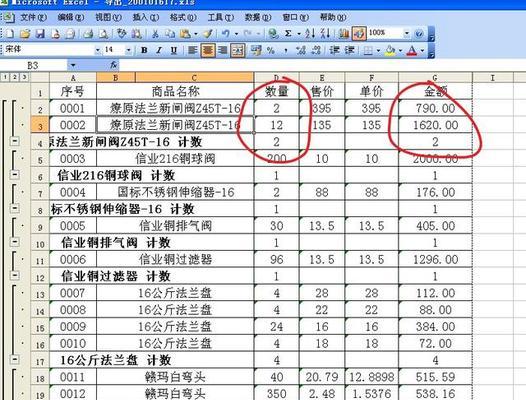Collapse the 信业216铜球阀 计数 group
Viewport: 526px width, 400px height.
tap(14, 175)
